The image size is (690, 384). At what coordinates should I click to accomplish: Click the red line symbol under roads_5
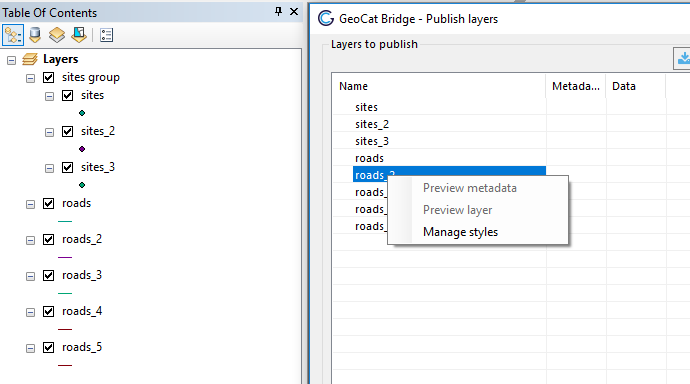tap(65, 365)
